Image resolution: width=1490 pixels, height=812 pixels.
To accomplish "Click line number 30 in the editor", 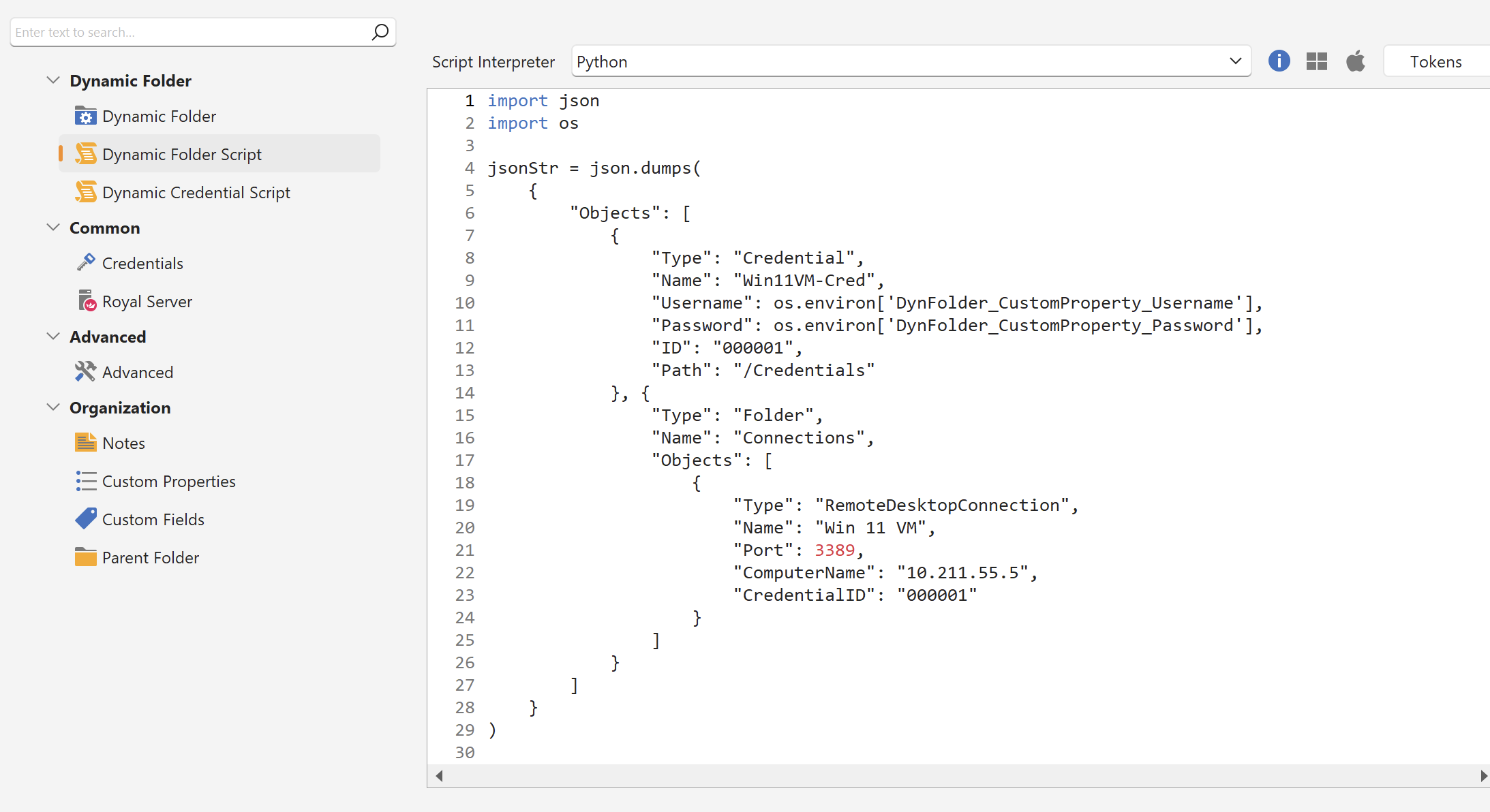I will [x=465, y=753].
